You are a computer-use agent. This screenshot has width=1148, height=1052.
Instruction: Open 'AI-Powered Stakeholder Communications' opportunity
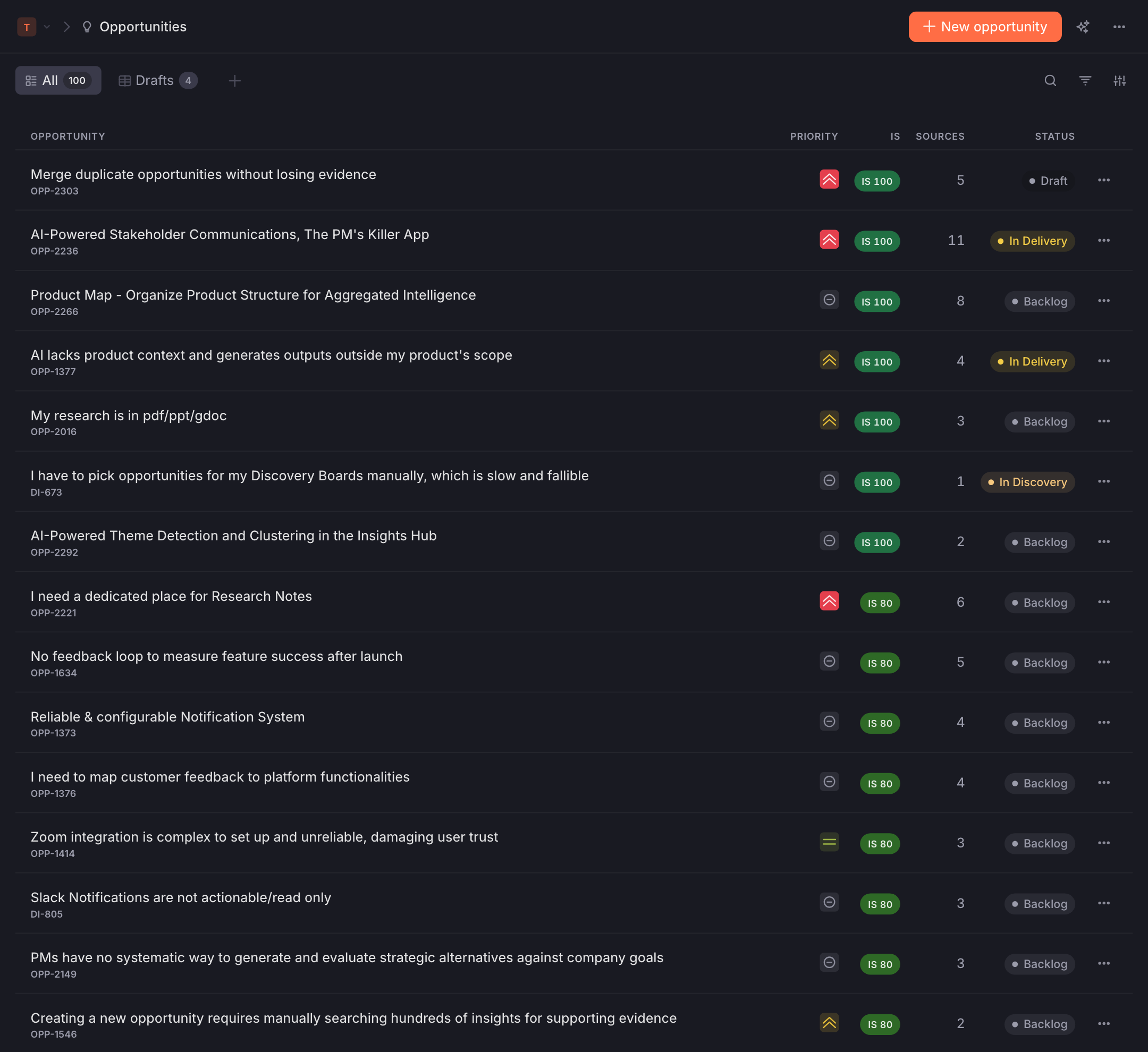[x=230, y=234]
